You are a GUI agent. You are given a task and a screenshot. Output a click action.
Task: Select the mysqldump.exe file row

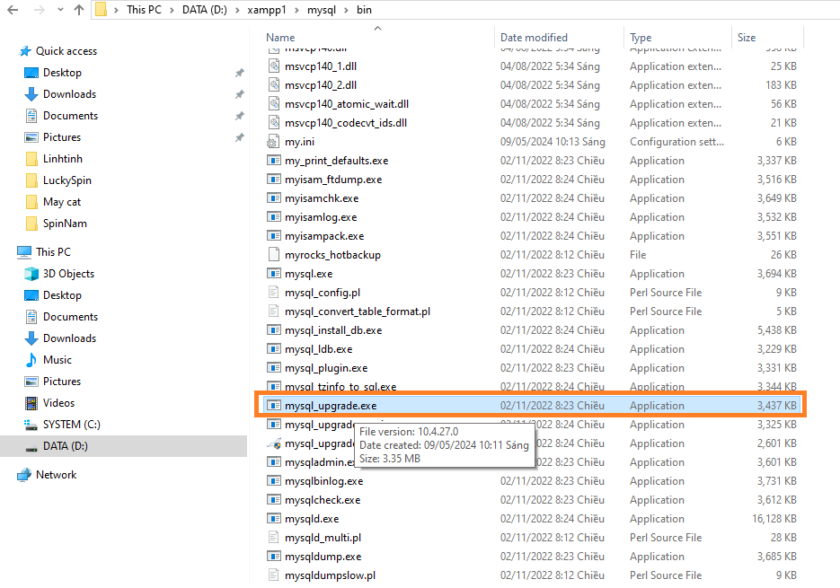pos(323,557)
